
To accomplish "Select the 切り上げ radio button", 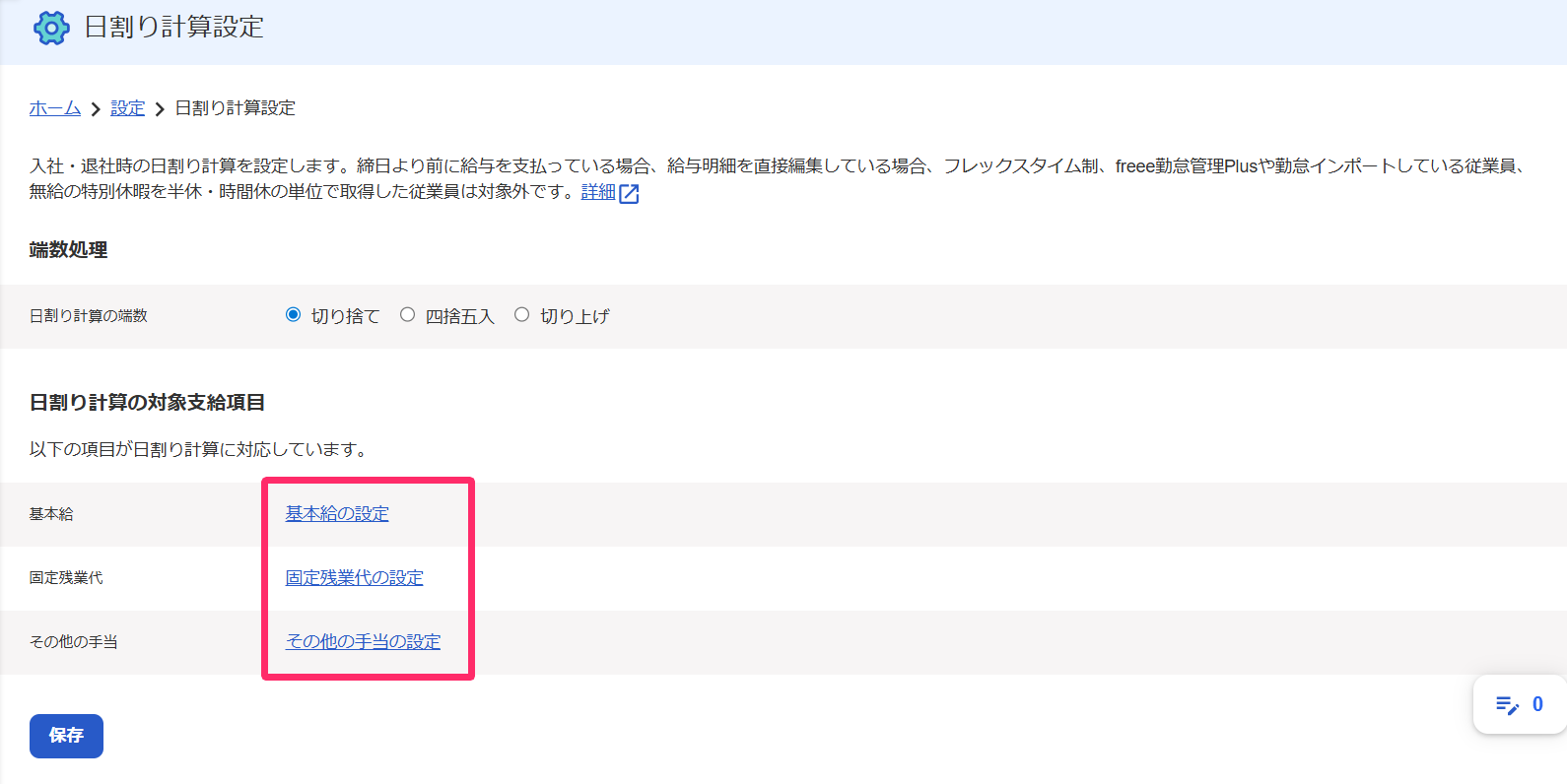I will click(x=521, y=315).
